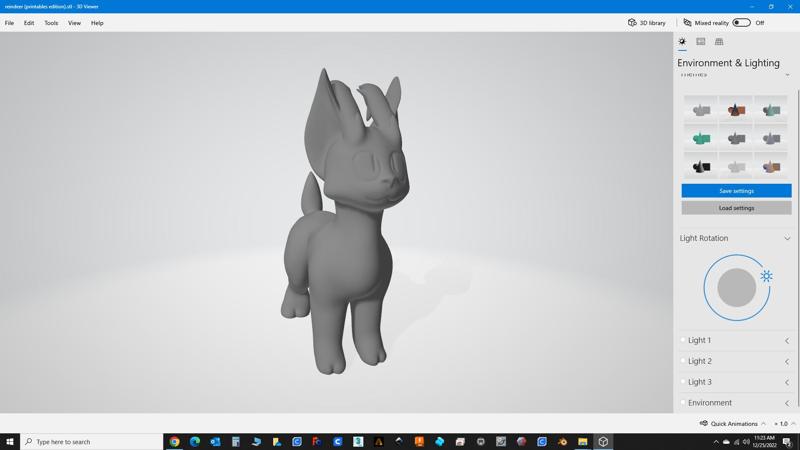Screen dimensions: 800x450
Task: Click Save settings button
Action: (x=736, y=191)
